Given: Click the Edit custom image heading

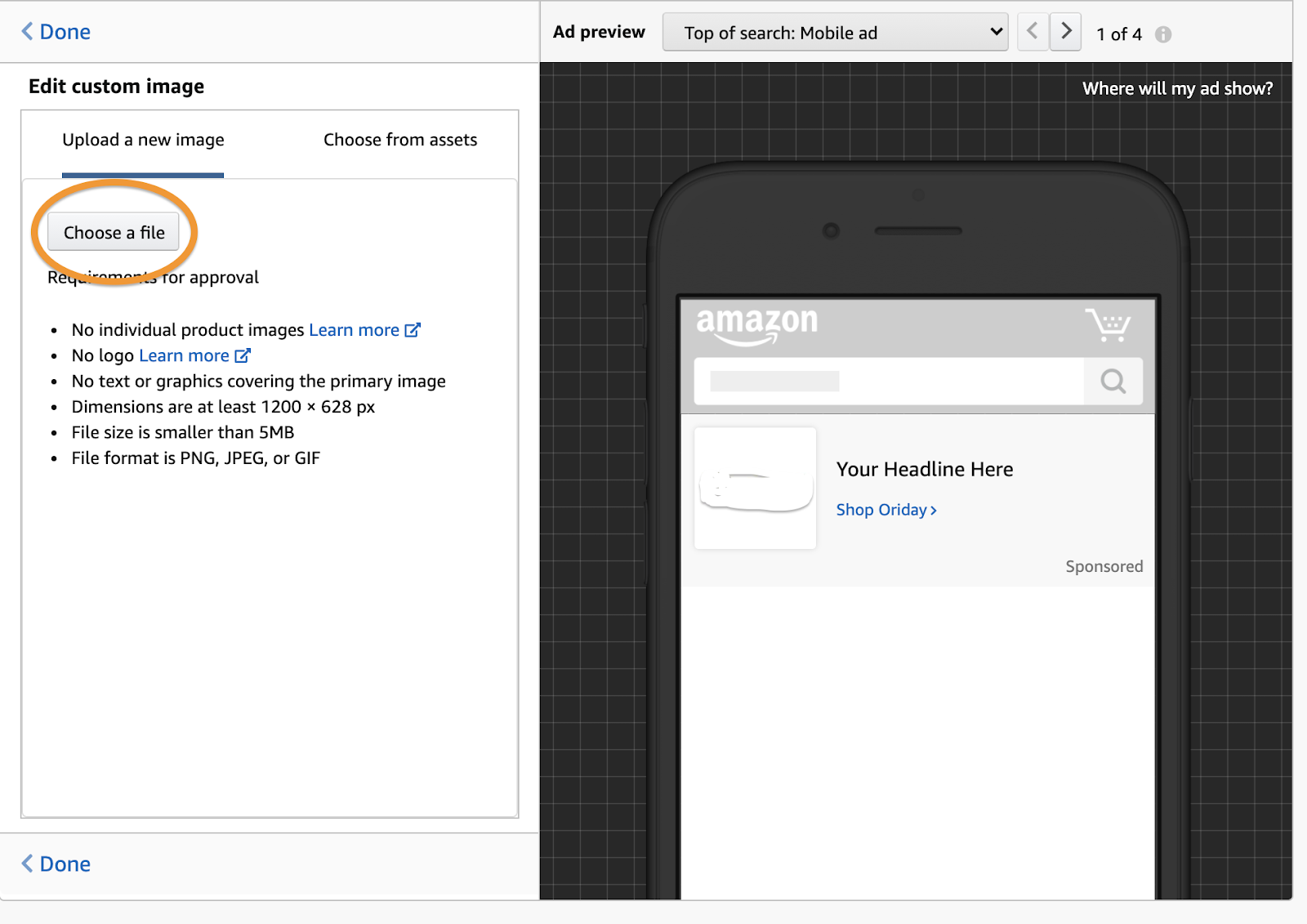Looking at the screenshot, I should click(117, 87).
